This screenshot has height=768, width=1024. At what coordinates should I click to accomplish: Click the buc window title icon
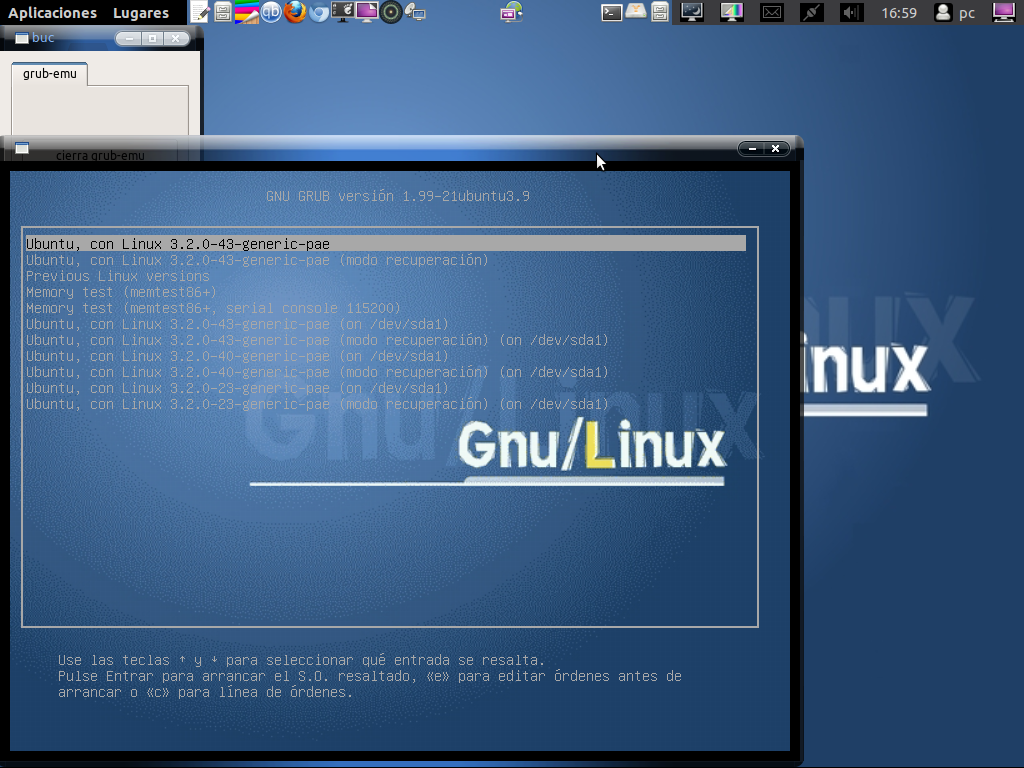pyautogui.click(x=22, y=38)
